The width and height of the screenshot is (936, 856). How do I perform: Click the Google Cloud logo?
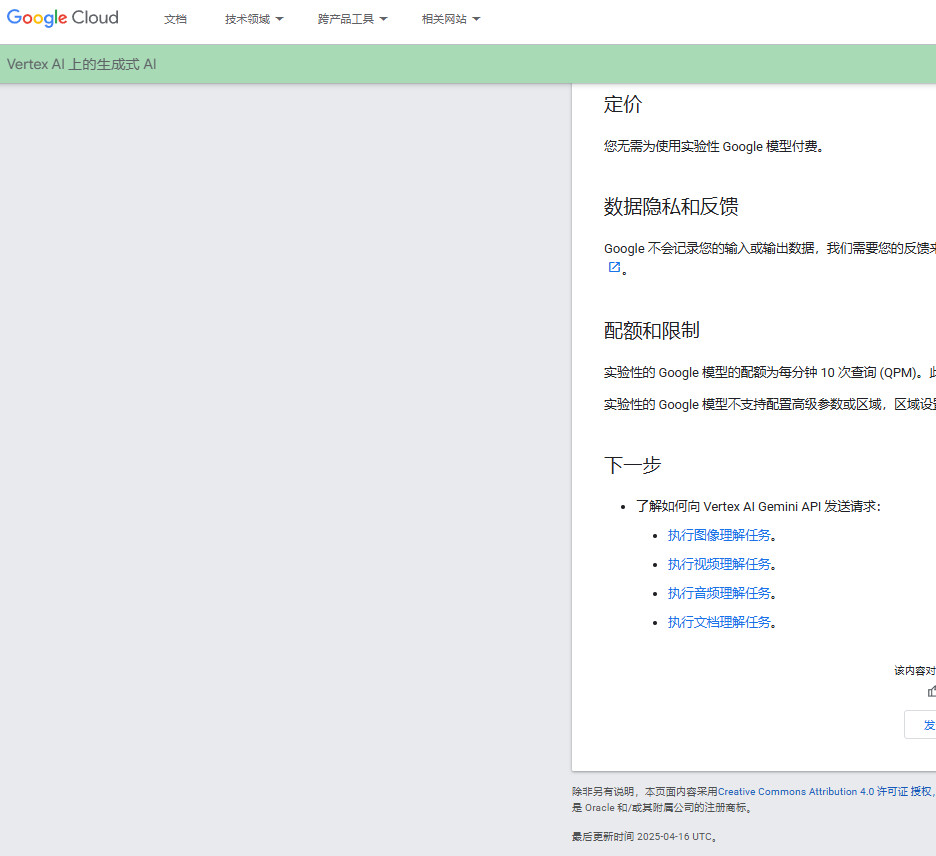(63, 18)
